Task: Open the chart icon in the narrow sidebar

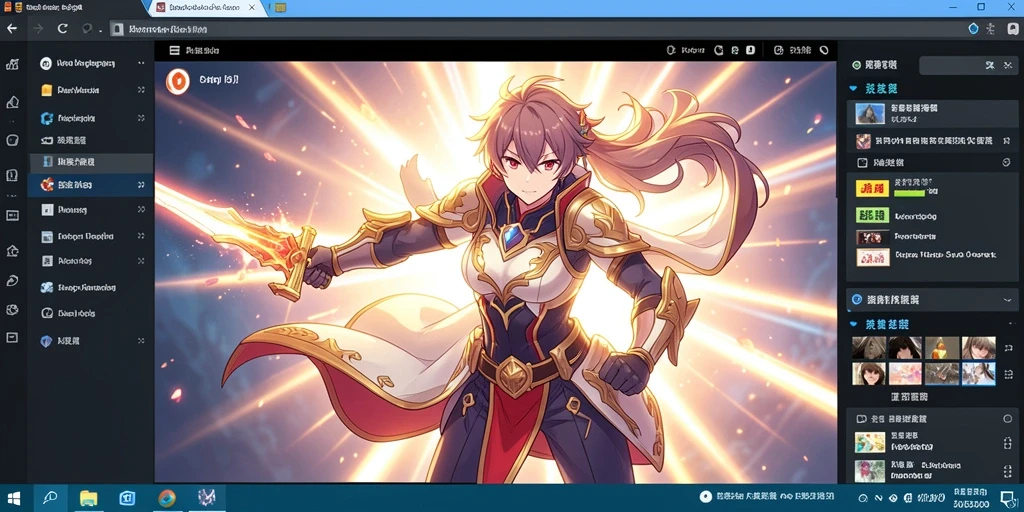Action: tap(12, 64)
